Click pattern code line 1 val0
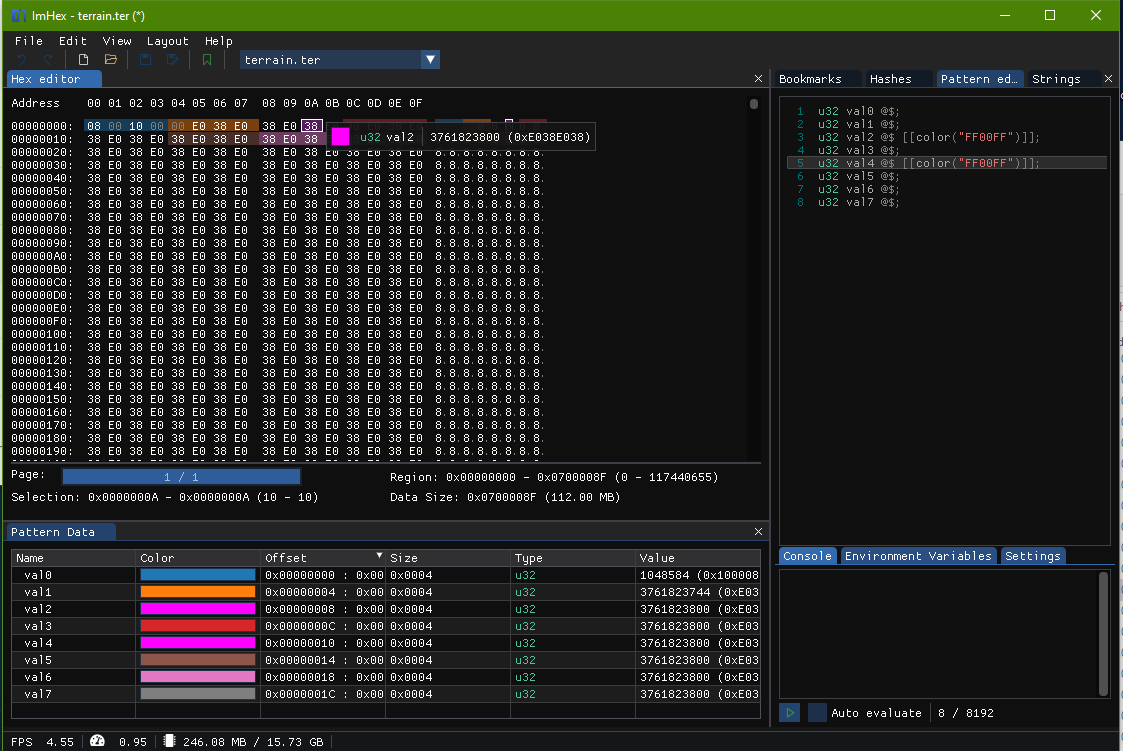The image size is (1123, 751). [858, 111]
